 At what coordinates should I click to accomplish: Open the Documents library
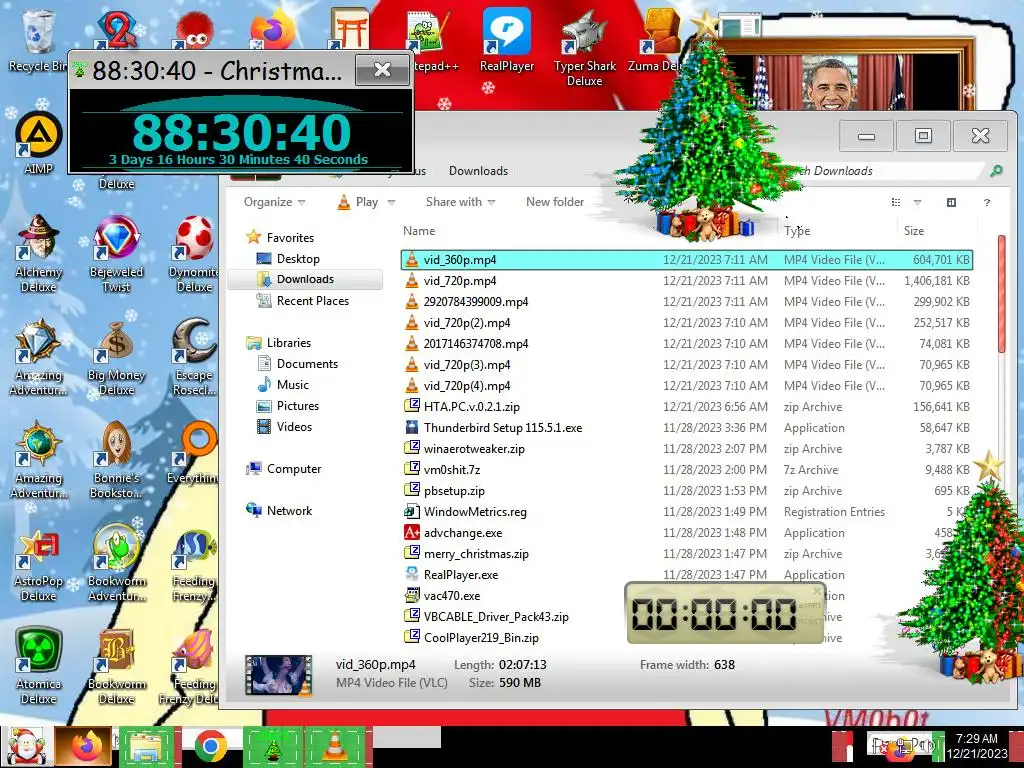pos(307,364)
